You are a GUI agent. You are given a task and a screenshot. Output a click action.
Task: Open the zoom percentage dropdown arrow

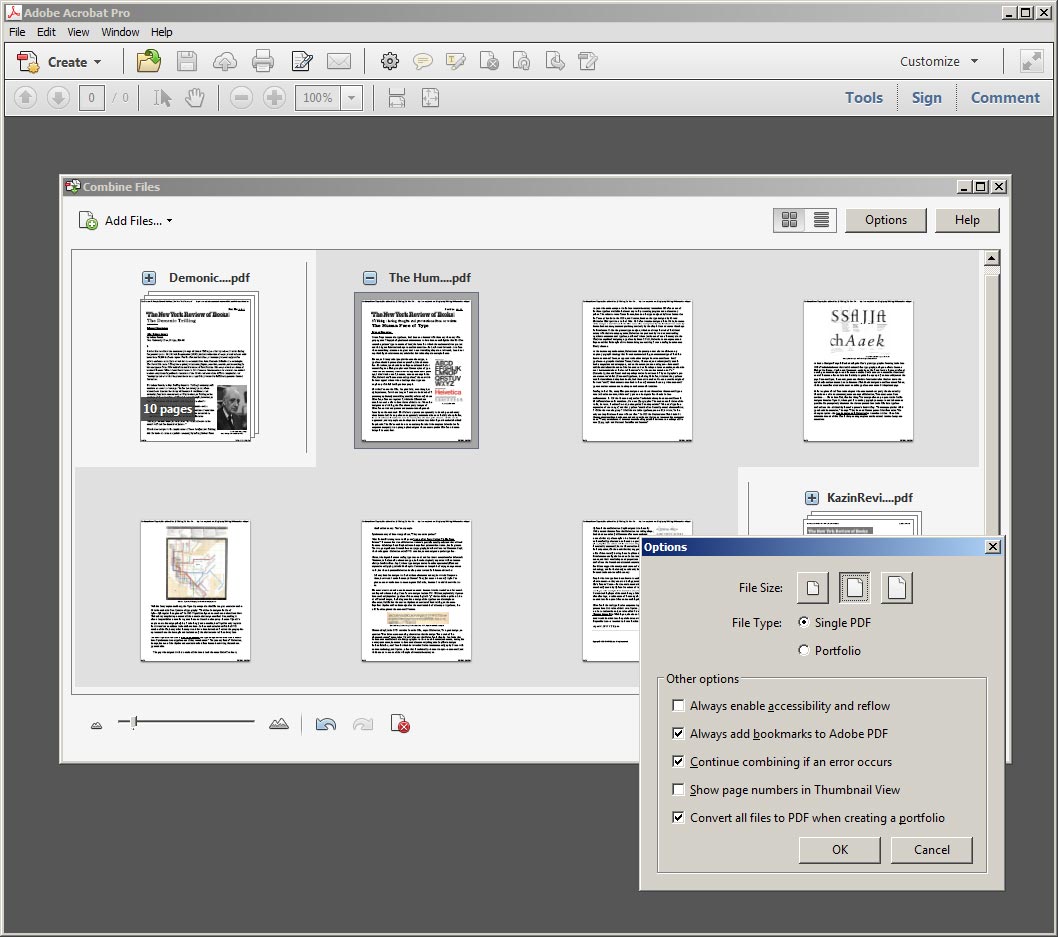tap(352, 98)
